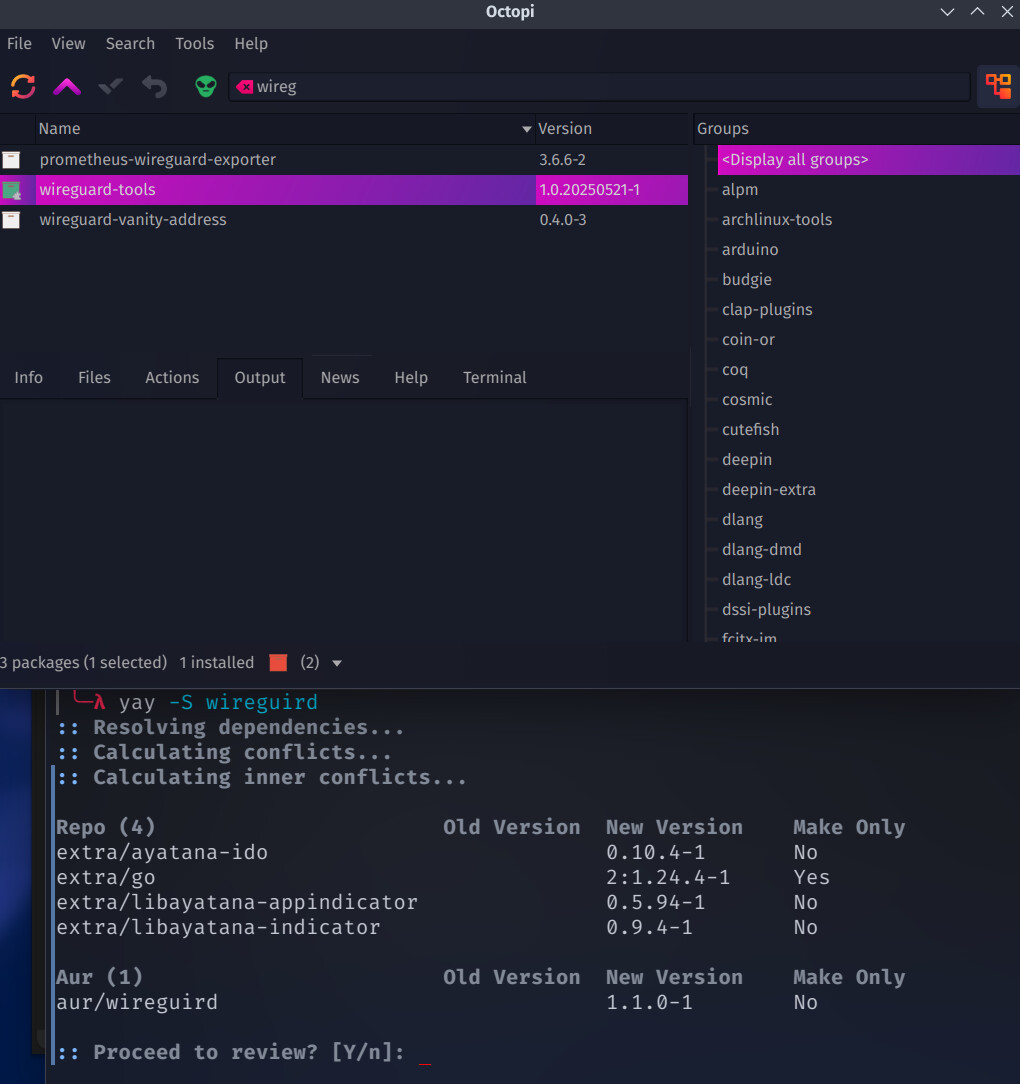Screen dimensions: 1020x1084
Task: Select the dlang group
Action: click(x=742, y=520)
